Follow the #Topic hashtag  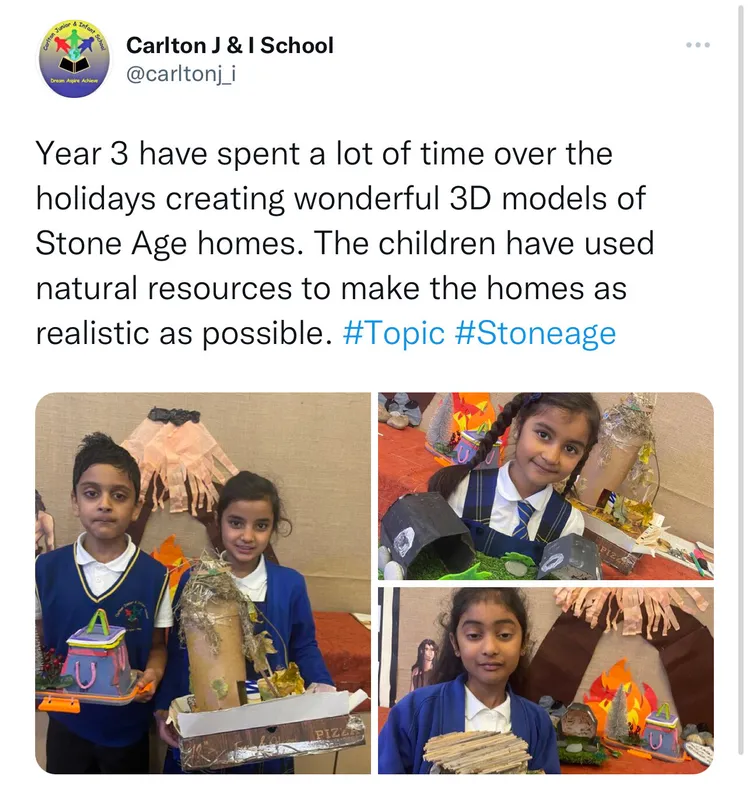click(394, 333)
